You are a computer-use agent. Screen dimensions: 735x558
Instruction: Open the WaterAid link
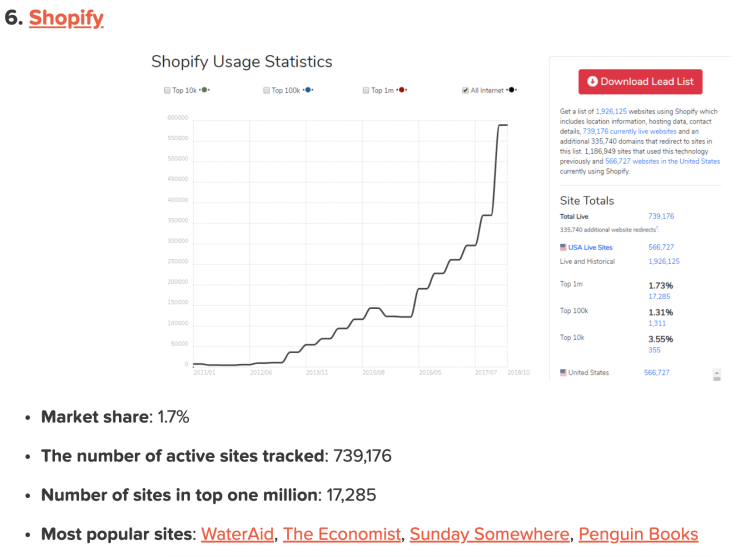tap(237, 534)
